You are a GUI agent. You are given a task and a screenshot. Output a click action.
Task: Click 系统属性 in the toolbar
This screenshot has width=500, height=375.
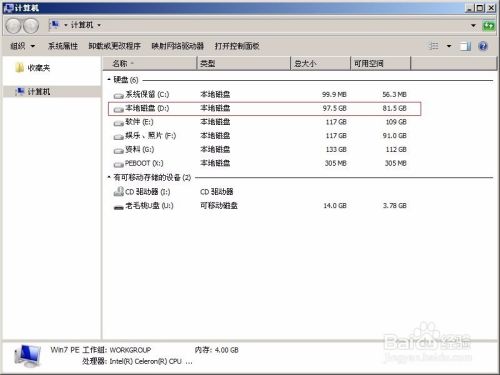[63, 46]
